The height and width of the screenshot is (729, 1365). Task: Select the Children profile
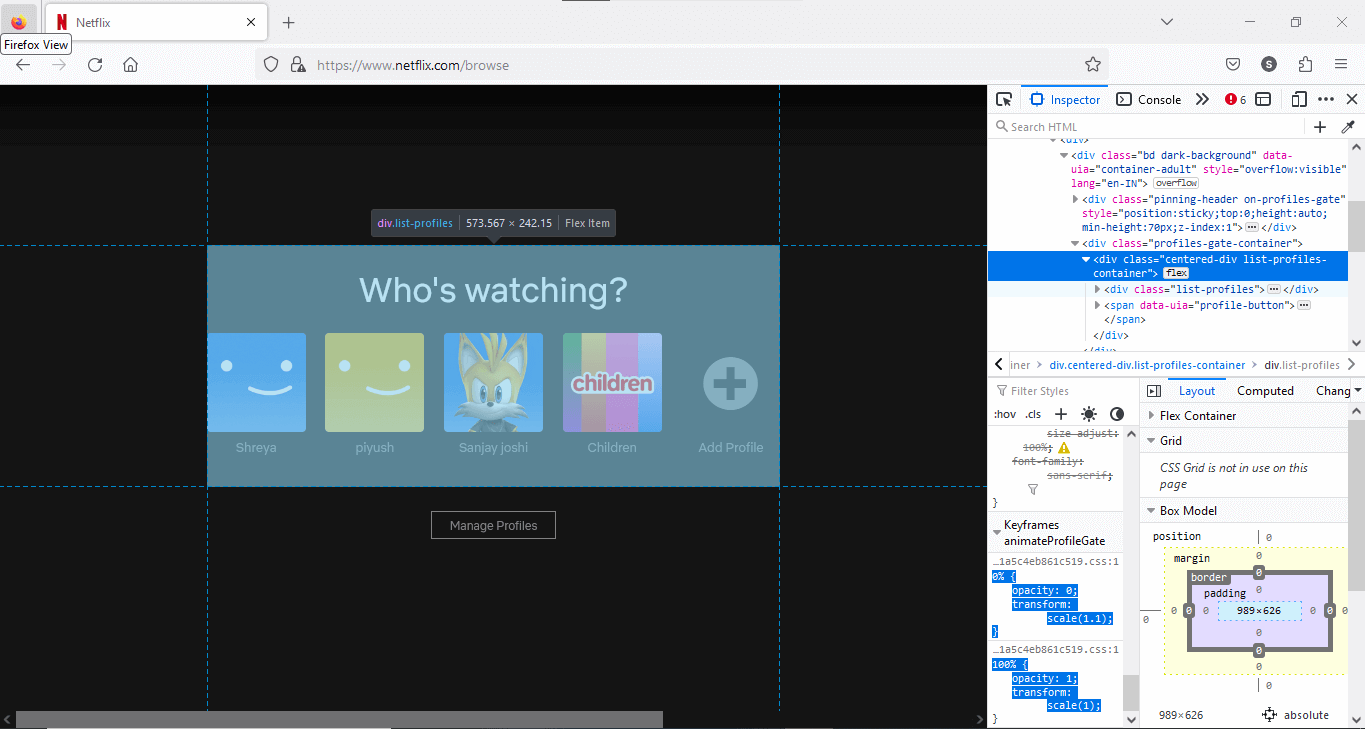[612, 383]
